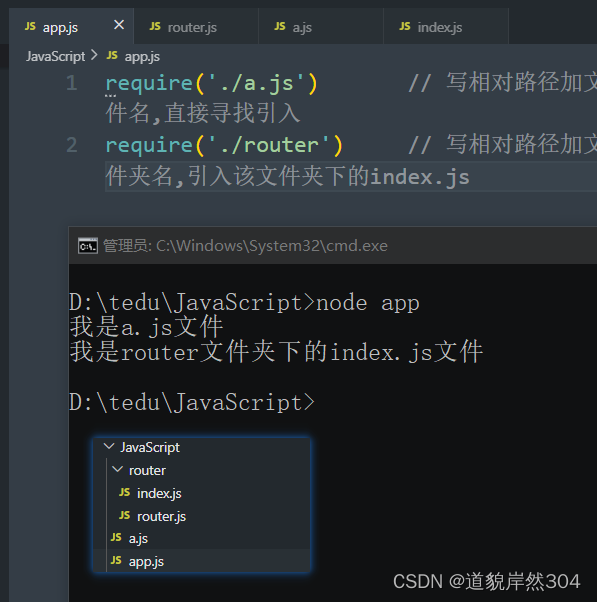The width and height of the screenshot is (597, 602).
Task: Switch to the a.js editor tab
Action: tap(321, 26)
